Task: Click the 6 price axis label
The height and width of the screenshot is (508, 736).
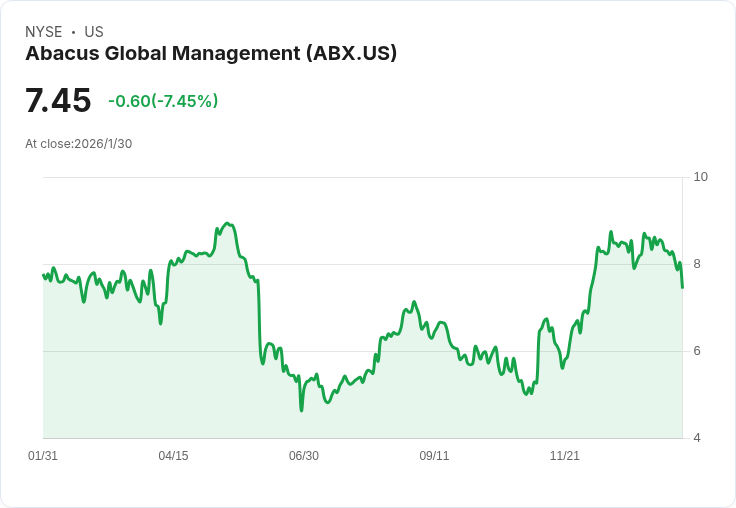Action: pos(697,351)
